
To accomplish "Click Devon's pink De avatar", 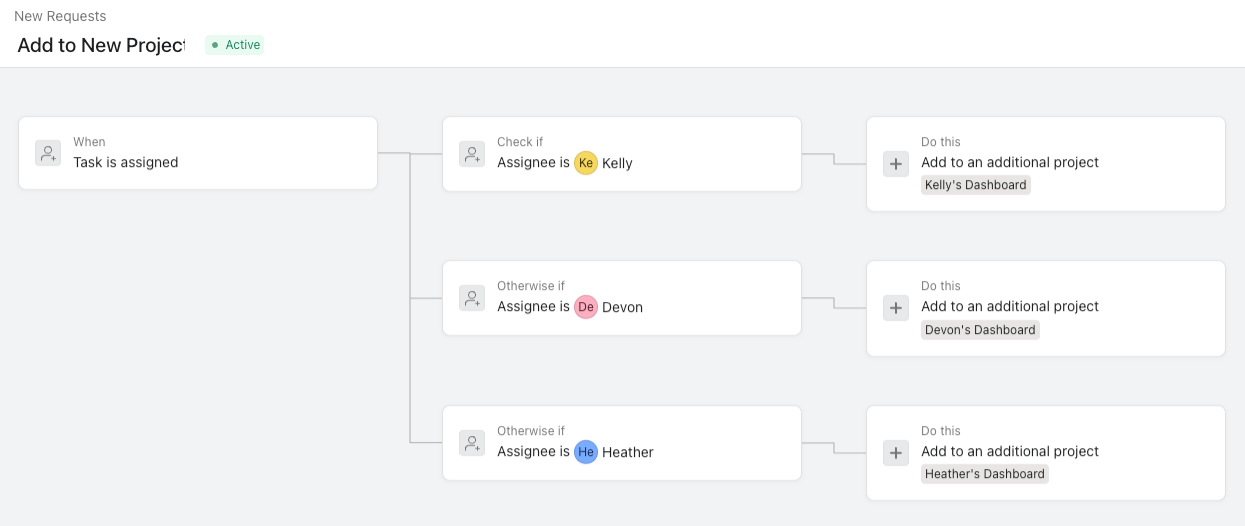I will [x=586, y=307].
